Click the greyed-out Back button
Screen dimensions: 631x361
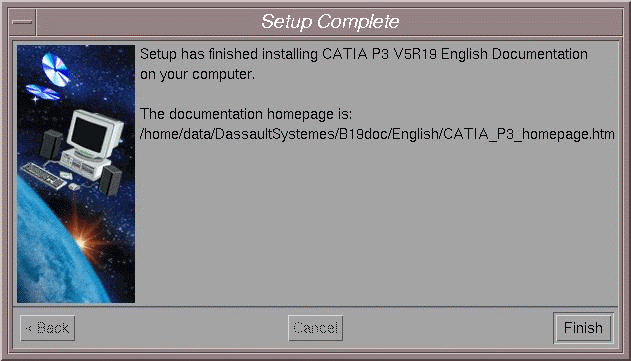[47, 328]
